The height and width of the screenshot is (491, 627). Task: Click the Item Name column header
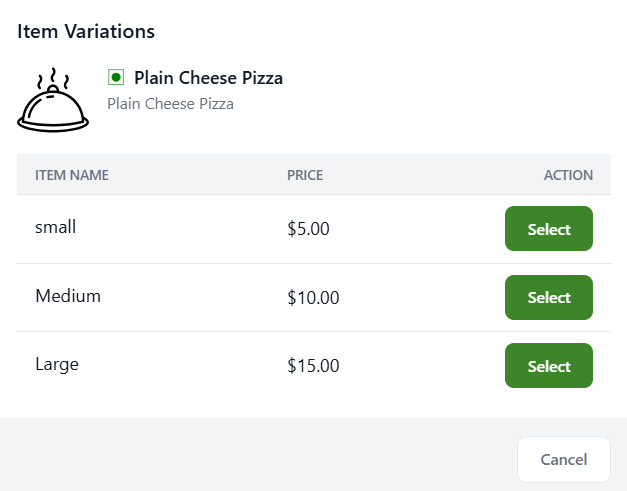pos(72,175)
